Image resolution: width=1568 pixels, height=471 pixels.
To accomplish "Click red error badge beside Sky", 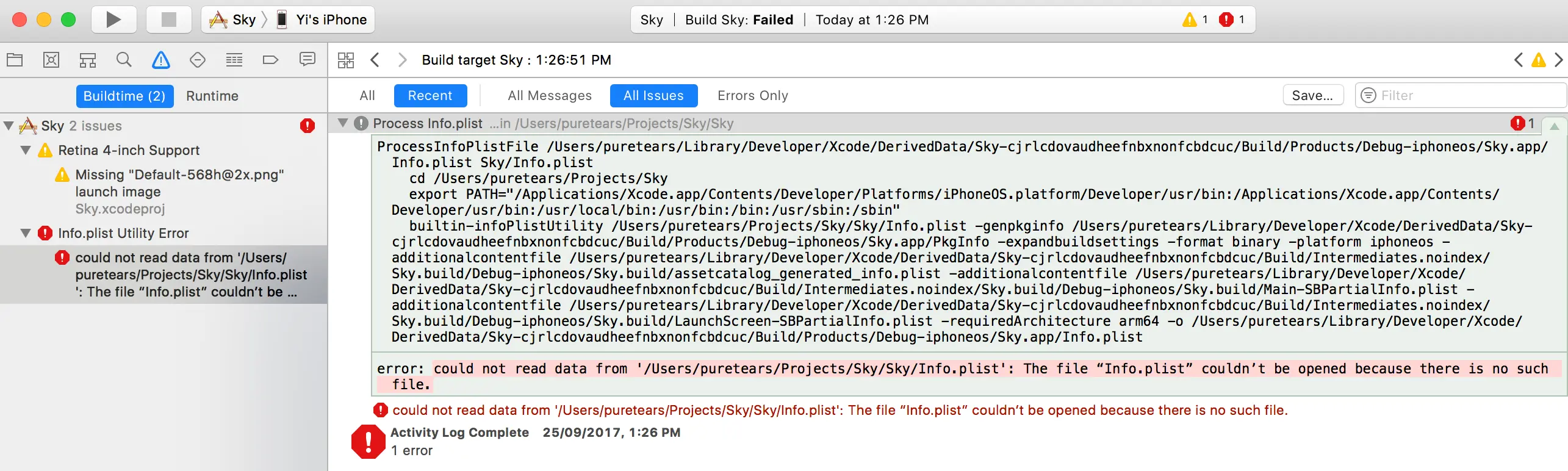I will pyautogui.click(x=307, y=126).
